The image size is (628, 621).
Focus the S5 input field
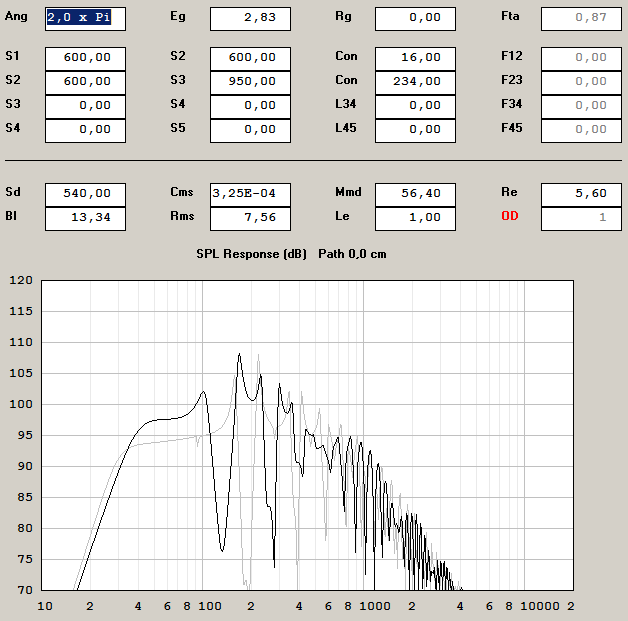(250, 131)
